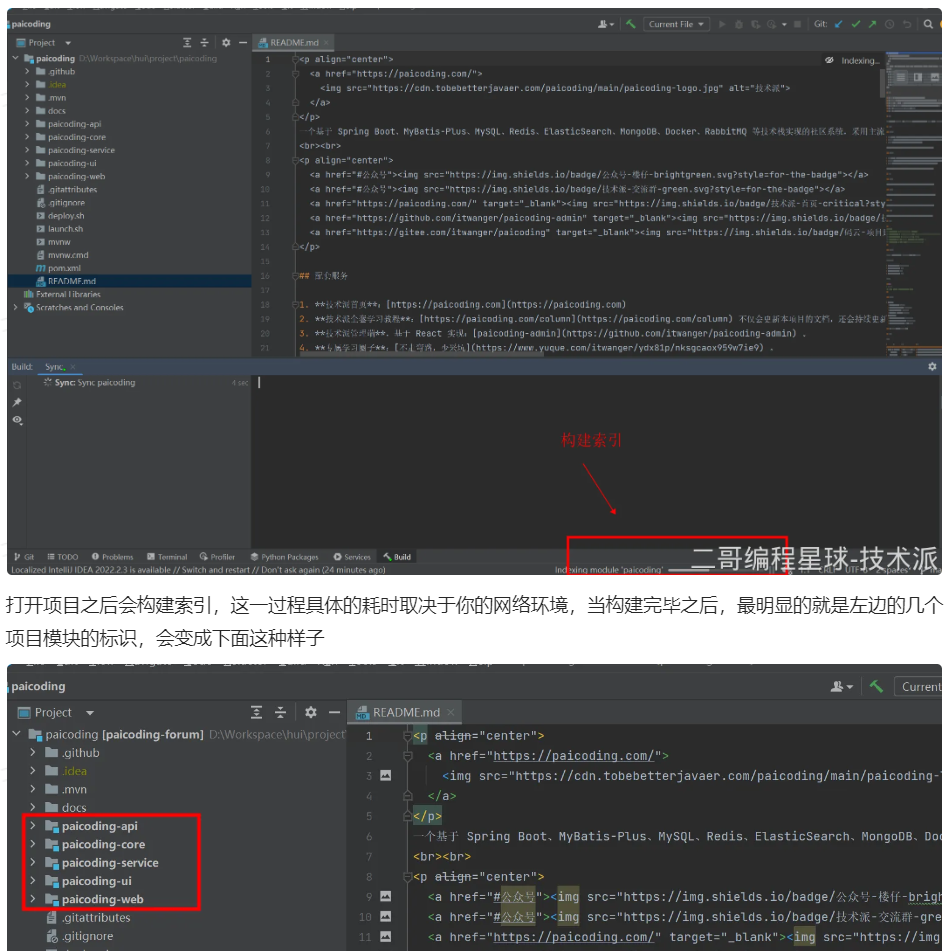
Task: Open the Project view dropdown in the bottom panel
Action: 90,713
